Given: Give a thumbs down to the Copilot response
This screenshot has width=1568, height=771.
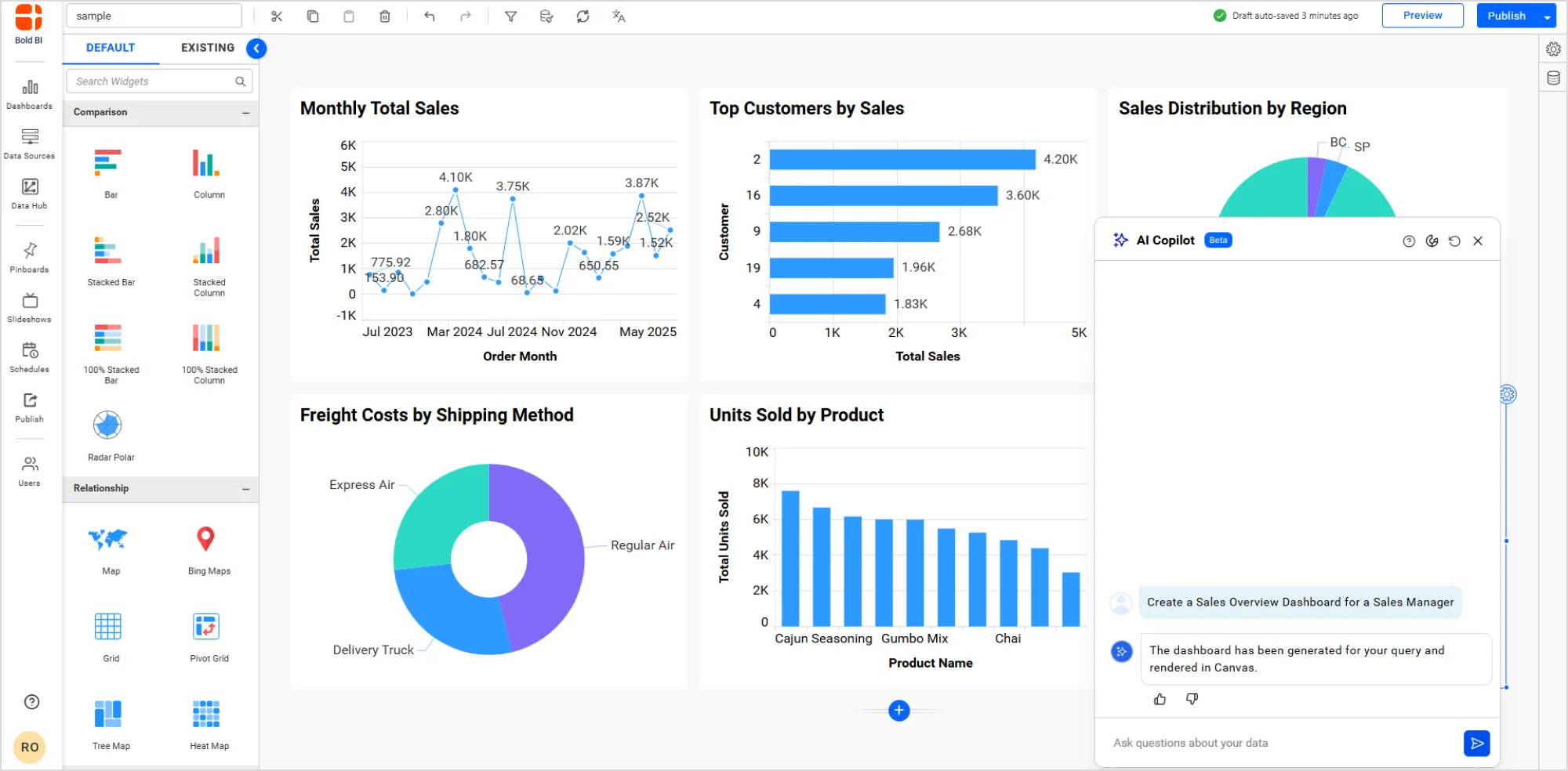Looking at the screenshot, I should pos(1192,699).
